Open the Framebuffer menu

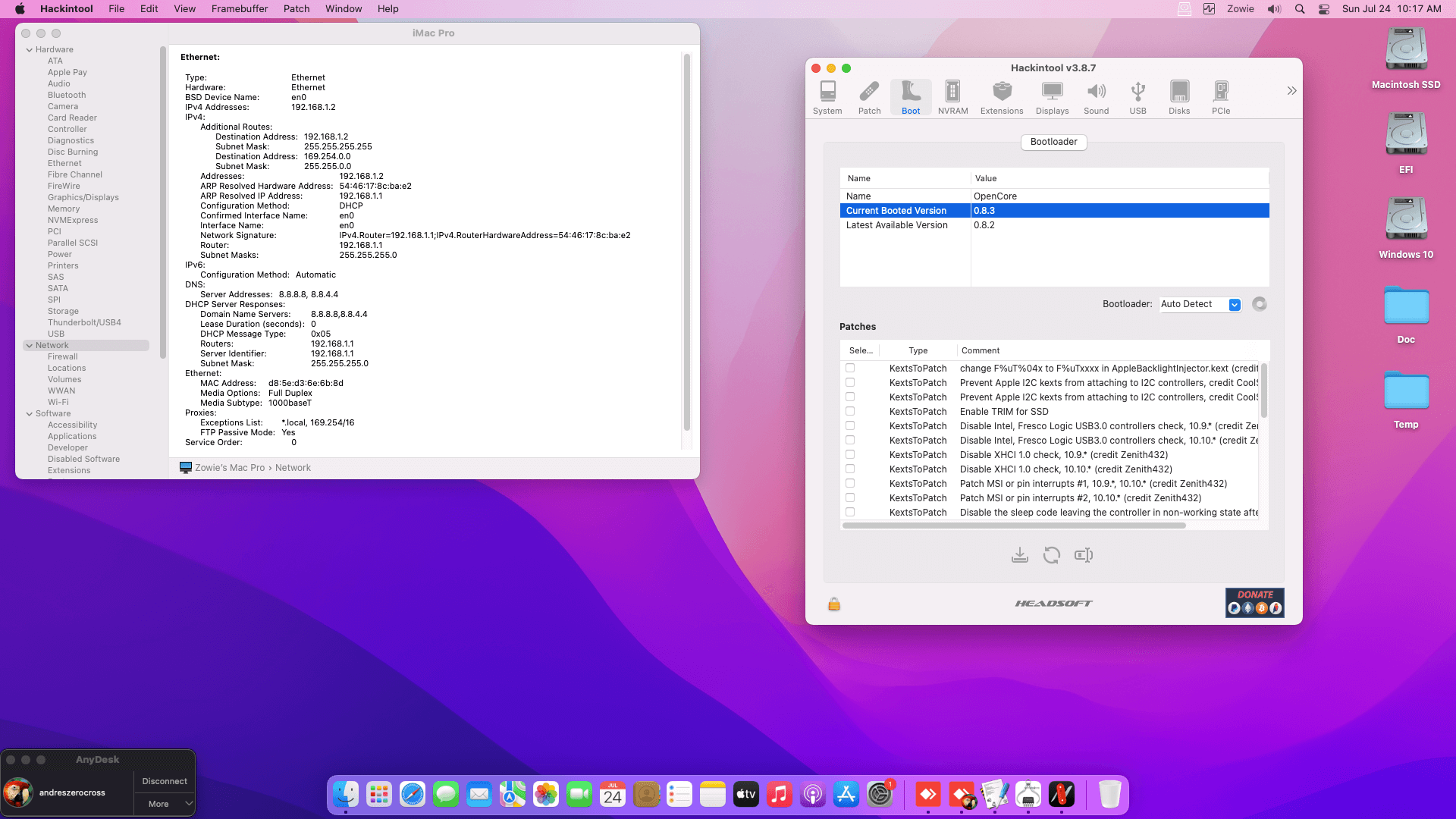tap(240, 9)
